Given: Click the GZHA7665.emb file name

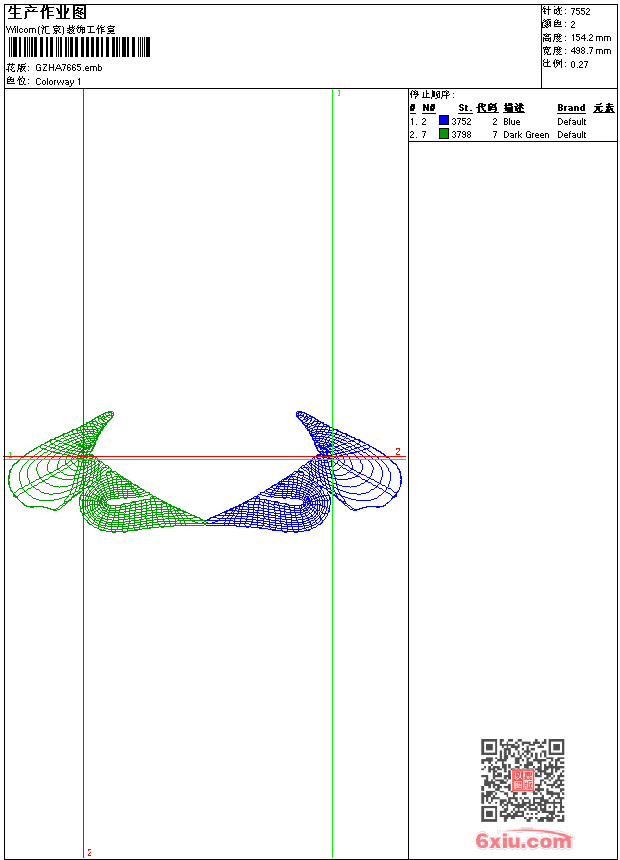Looking at the screenshot, I should [x=69, y=68].
